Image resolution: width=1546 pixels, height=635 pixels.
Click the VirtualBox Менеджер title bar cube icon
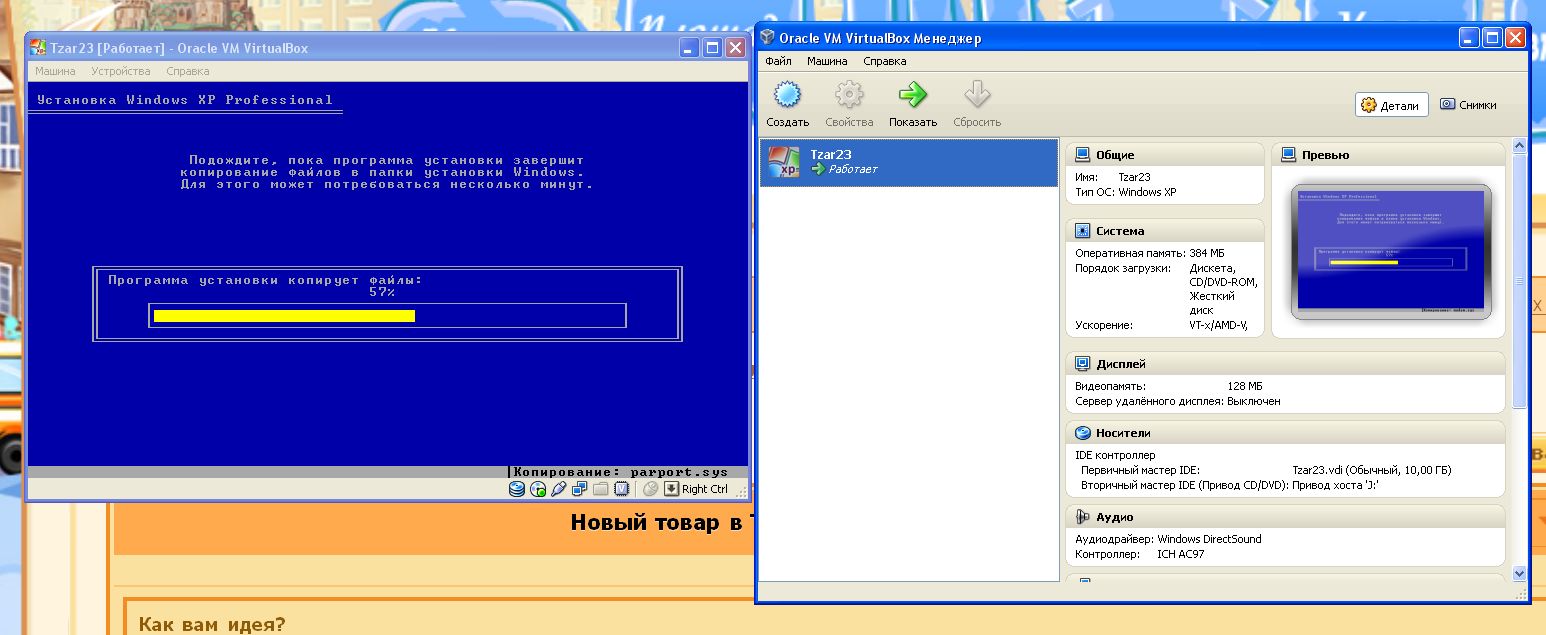click(x=767, y=38)
